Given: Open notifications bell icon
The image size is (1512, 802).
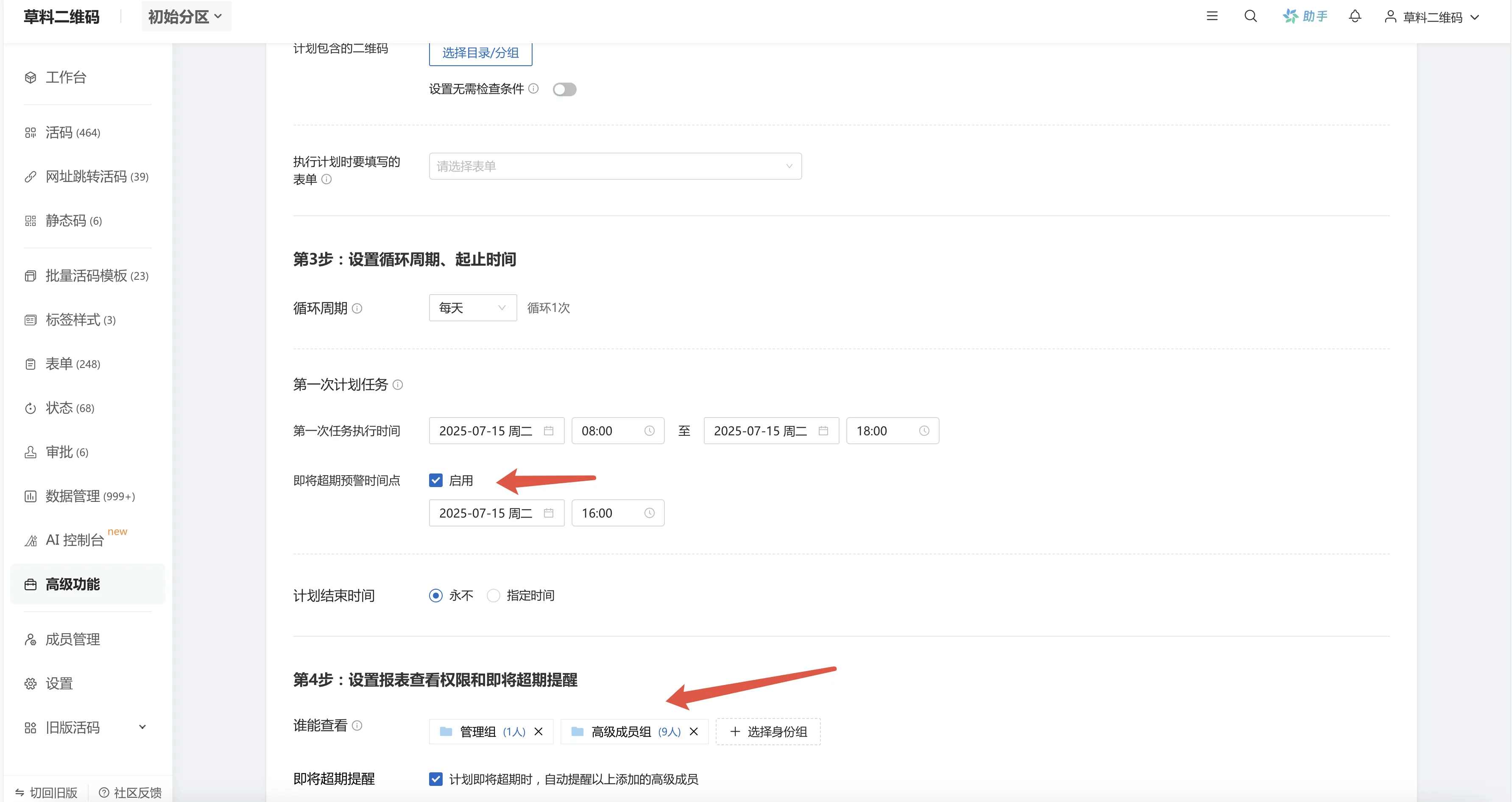Looking at the screenshot, I should pyautogui.click(x=1355, y=17).
